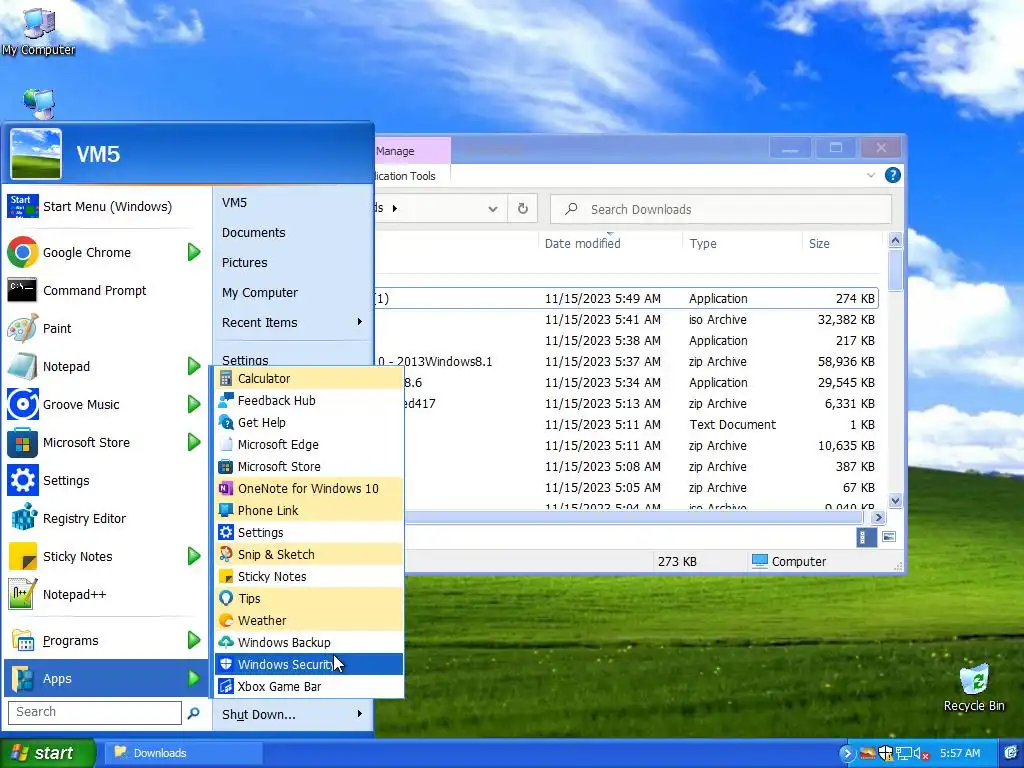Sort by Type column header

tap(703, 244)
